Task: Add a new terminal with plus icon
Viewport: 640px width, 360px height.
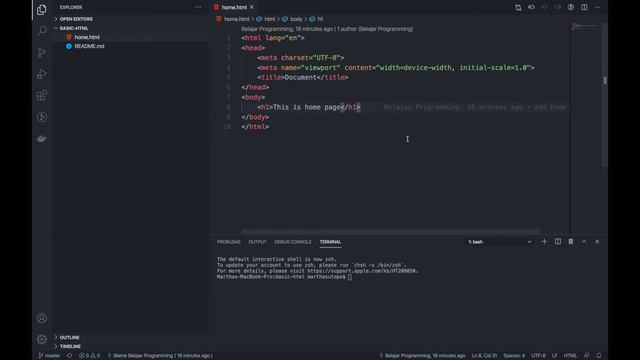Action: [x=544, y=242]
